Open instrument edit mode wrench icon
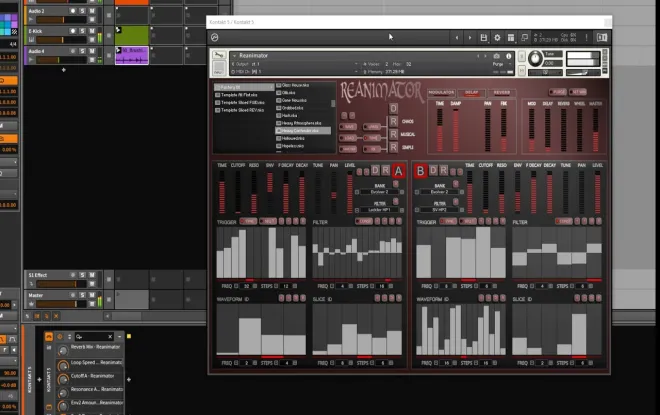660x415 pixels. click(219, 56)
